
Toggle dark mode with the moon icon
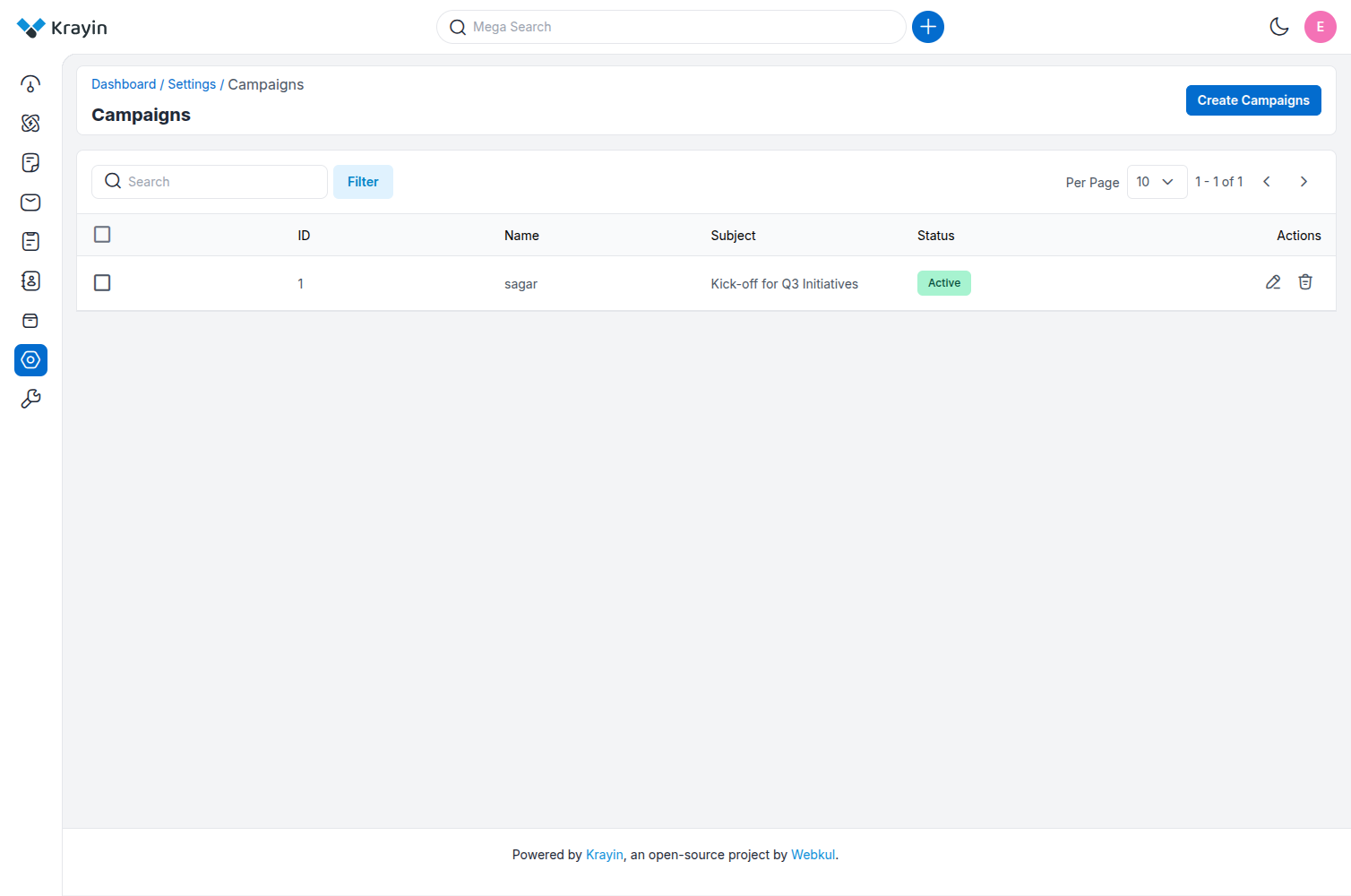(x=1279, y=27)
